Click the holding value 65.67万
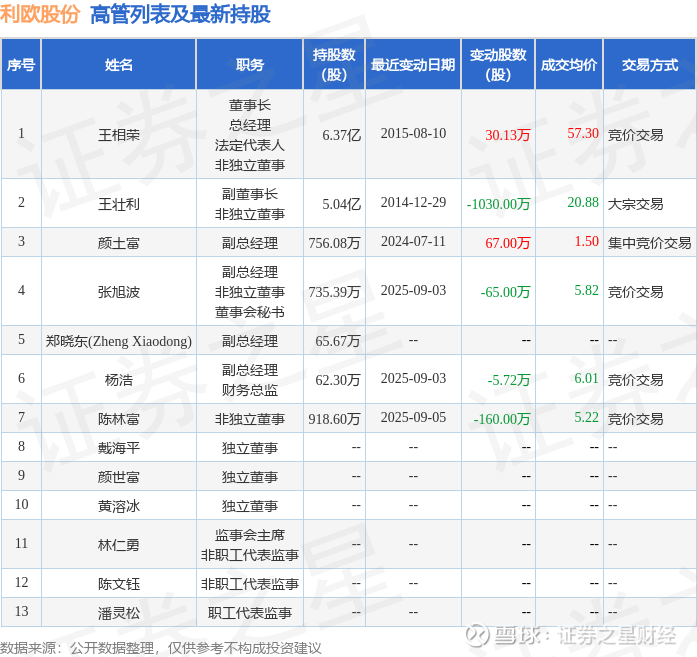The width and height of the screenshot is (697, 657). click(338, 341)
